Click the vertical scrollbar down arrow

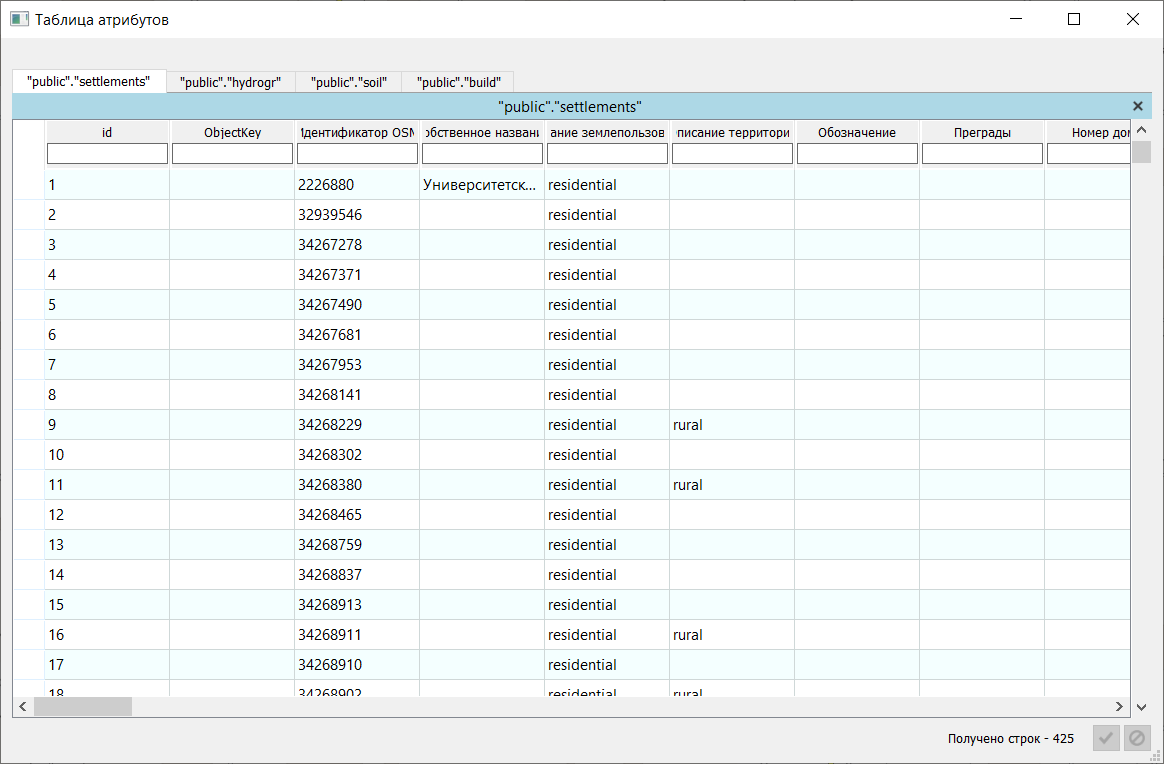point(1141,707)
